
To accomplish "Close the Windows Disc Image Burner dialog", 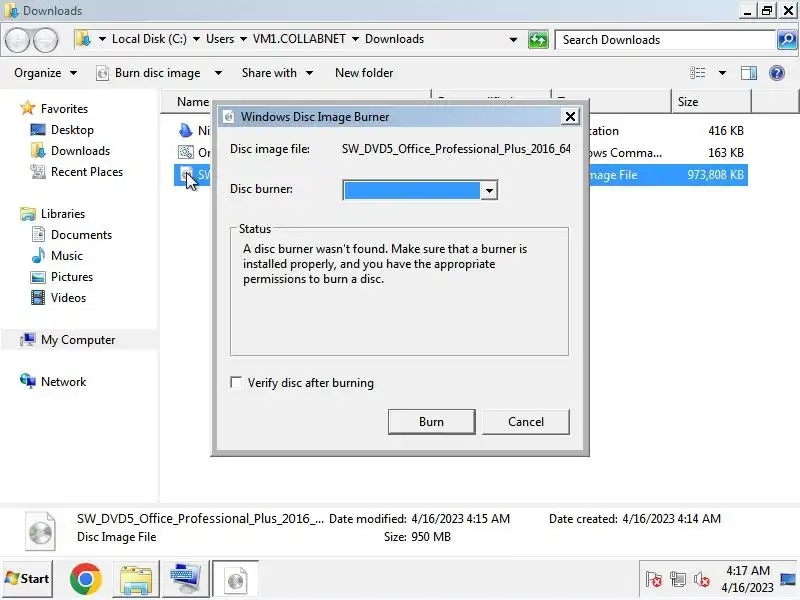I will click(570, 117).
